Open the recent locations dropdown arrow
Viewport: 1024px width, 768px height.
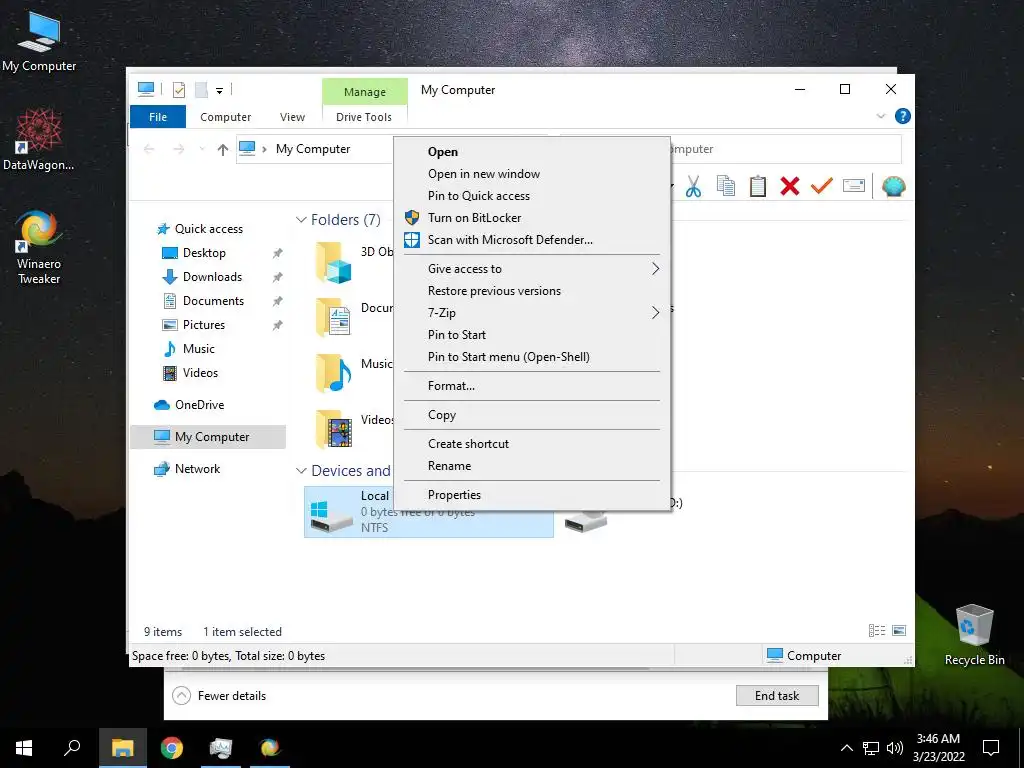click(202, 150)
